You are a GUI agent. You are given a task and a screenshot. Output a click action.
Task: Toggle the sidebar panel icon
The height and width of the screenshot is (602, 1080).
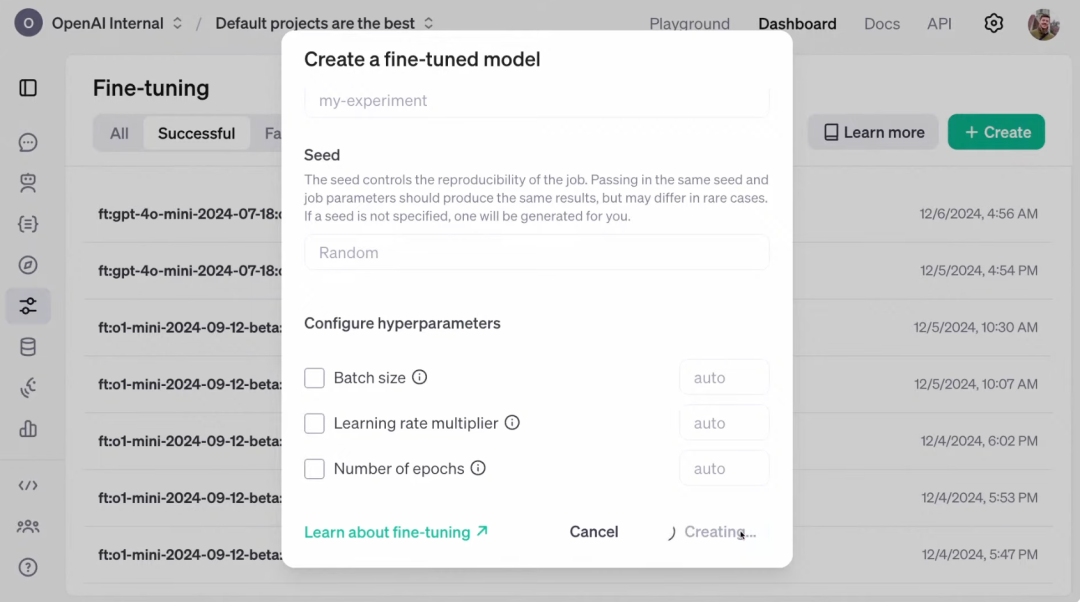[28, 88]
